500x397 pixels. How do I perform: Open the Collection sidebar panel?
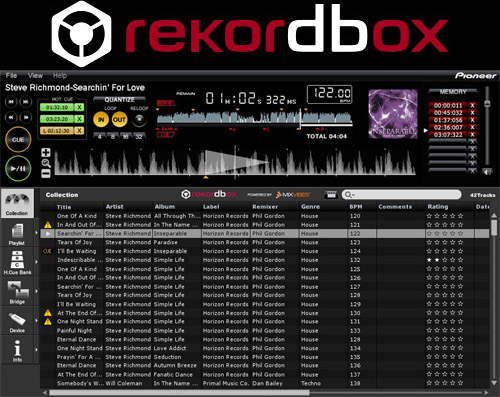click(17, 203)
